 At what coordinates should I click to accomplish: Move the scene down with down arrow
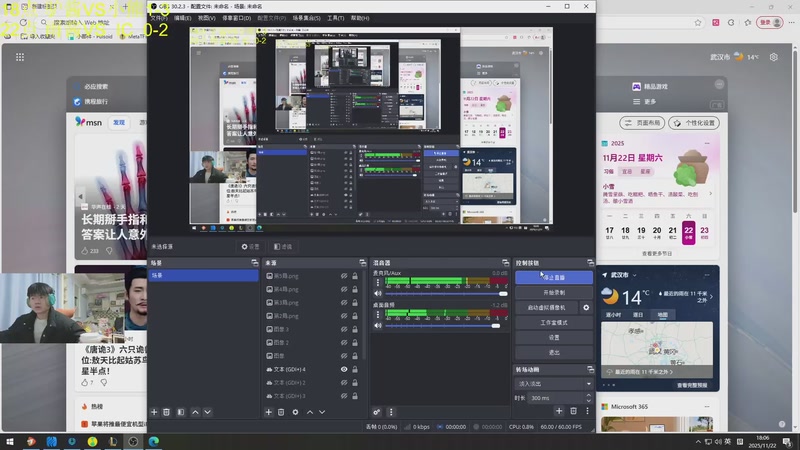pyautogui.click(x=208, y=412)
